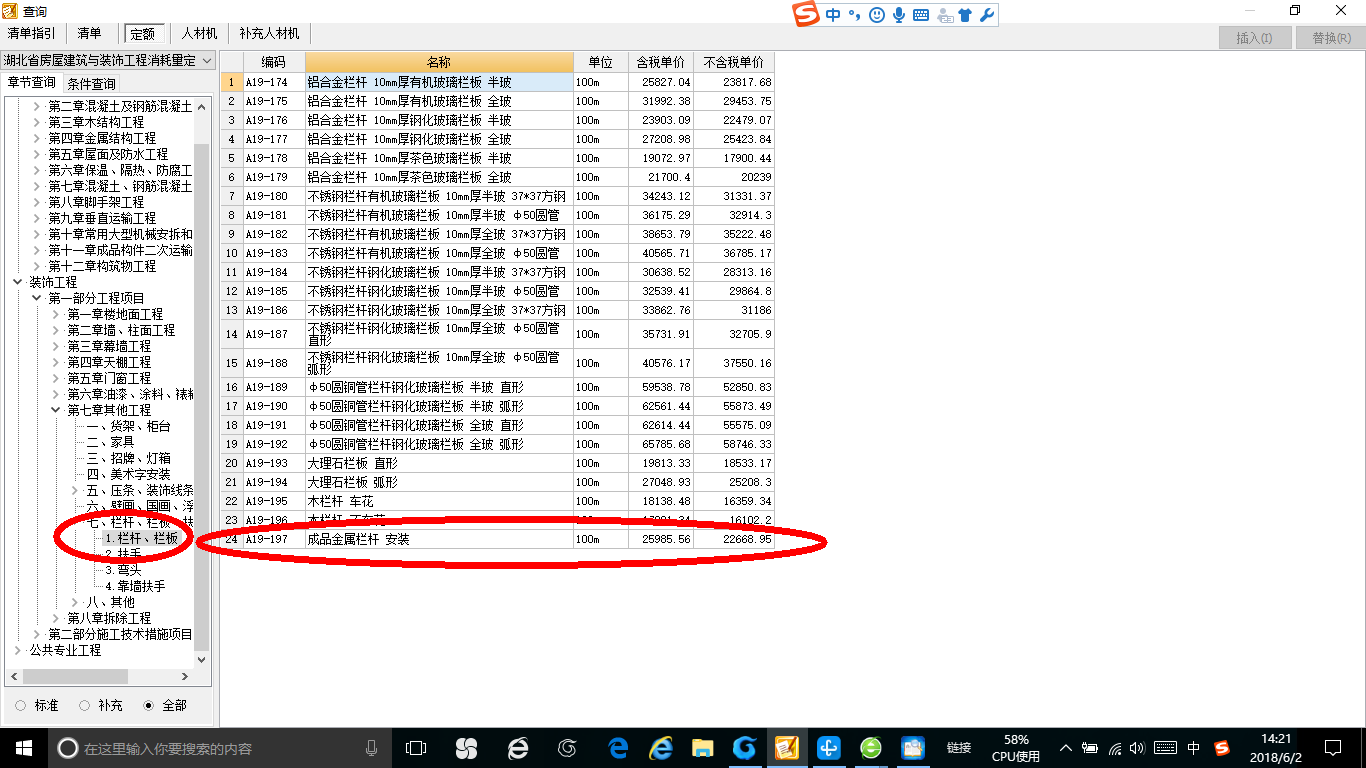Viewport: 1366px width, 768px height.
Task: Click price cell 59538.78
Action: coord(660,387)
